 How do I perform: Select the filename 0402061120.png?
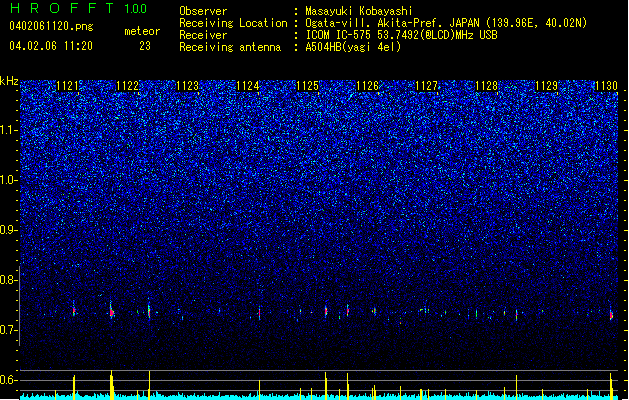point(51,26)
